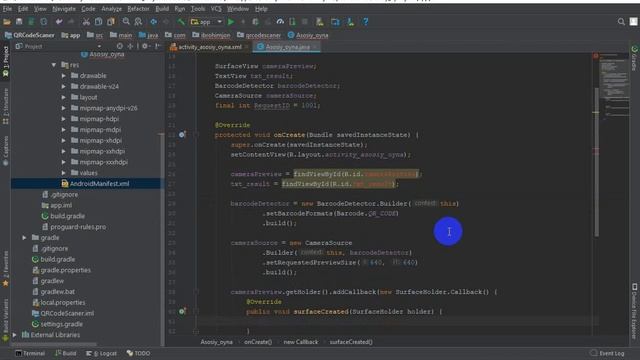Viewport: 640px width, 360px height.
Task: Open the Build menu
Action: [x=162, y=9]
